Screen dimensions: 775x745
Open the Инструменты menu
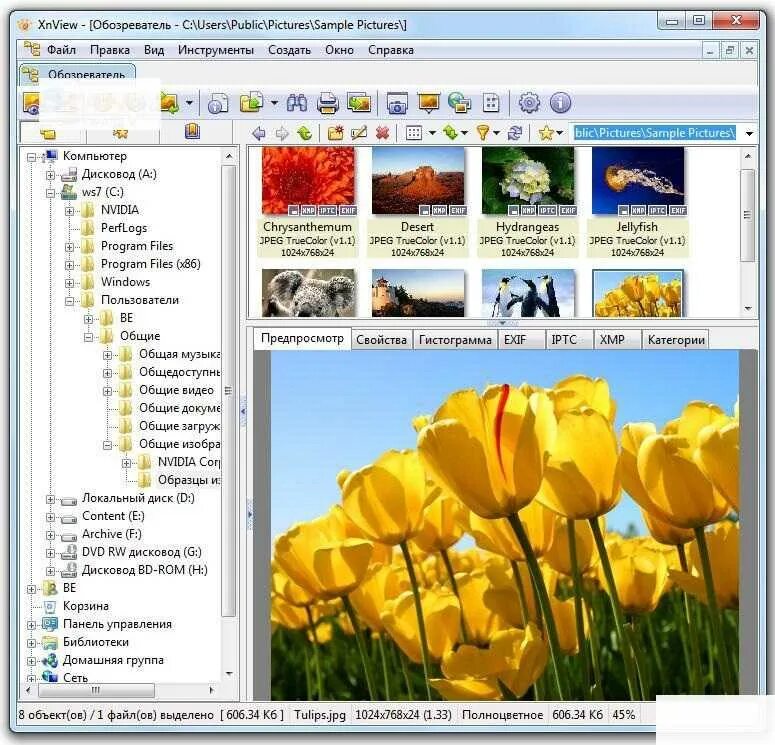pyautogui.click(x=215, y=50)
